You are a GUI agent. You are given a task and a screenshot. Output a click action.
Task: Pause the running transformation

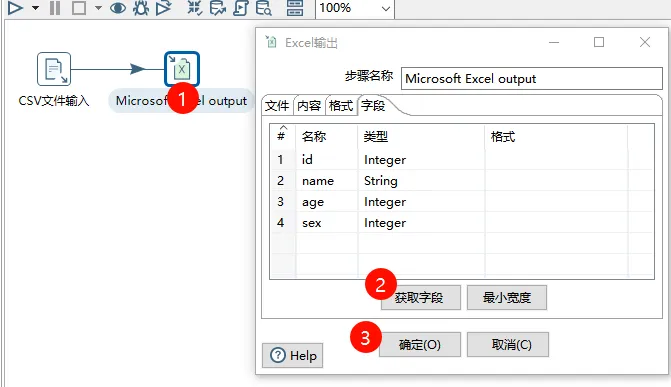[x=55, y=8]
